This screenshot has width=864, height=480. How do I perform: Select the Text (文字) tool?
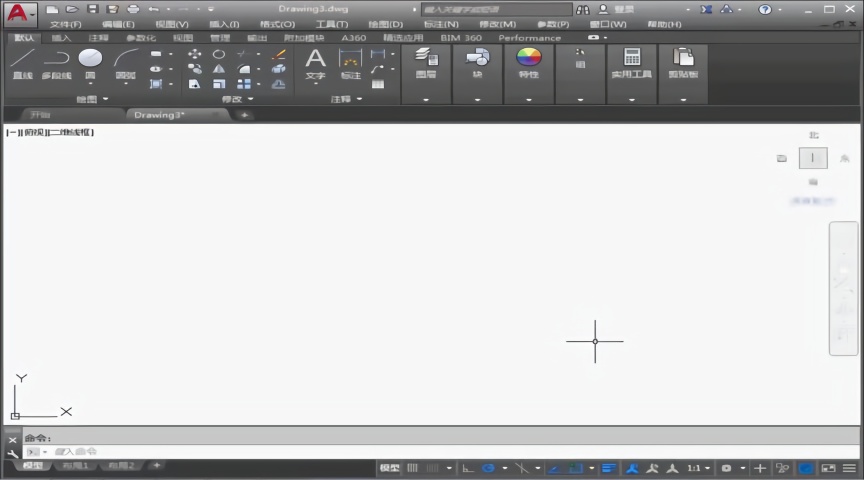(x=316, y=63)
